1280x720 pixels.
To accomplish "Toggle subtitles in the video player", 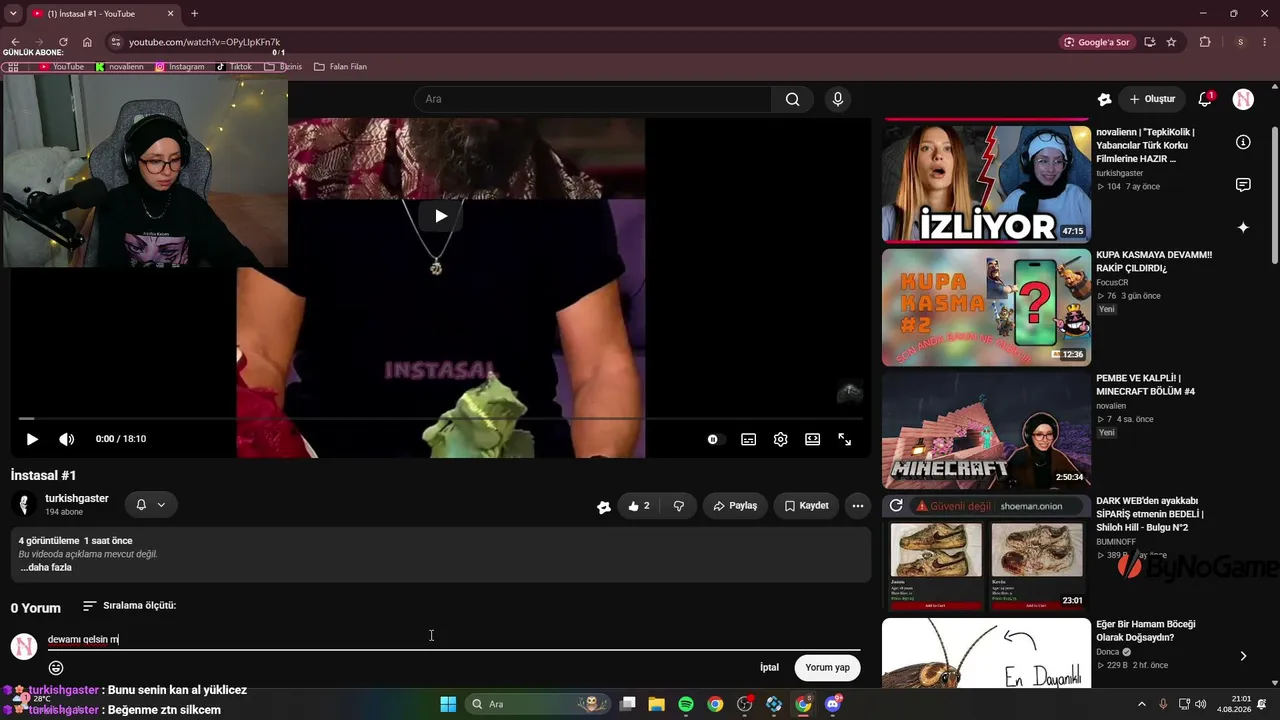I will coord(748,439).
